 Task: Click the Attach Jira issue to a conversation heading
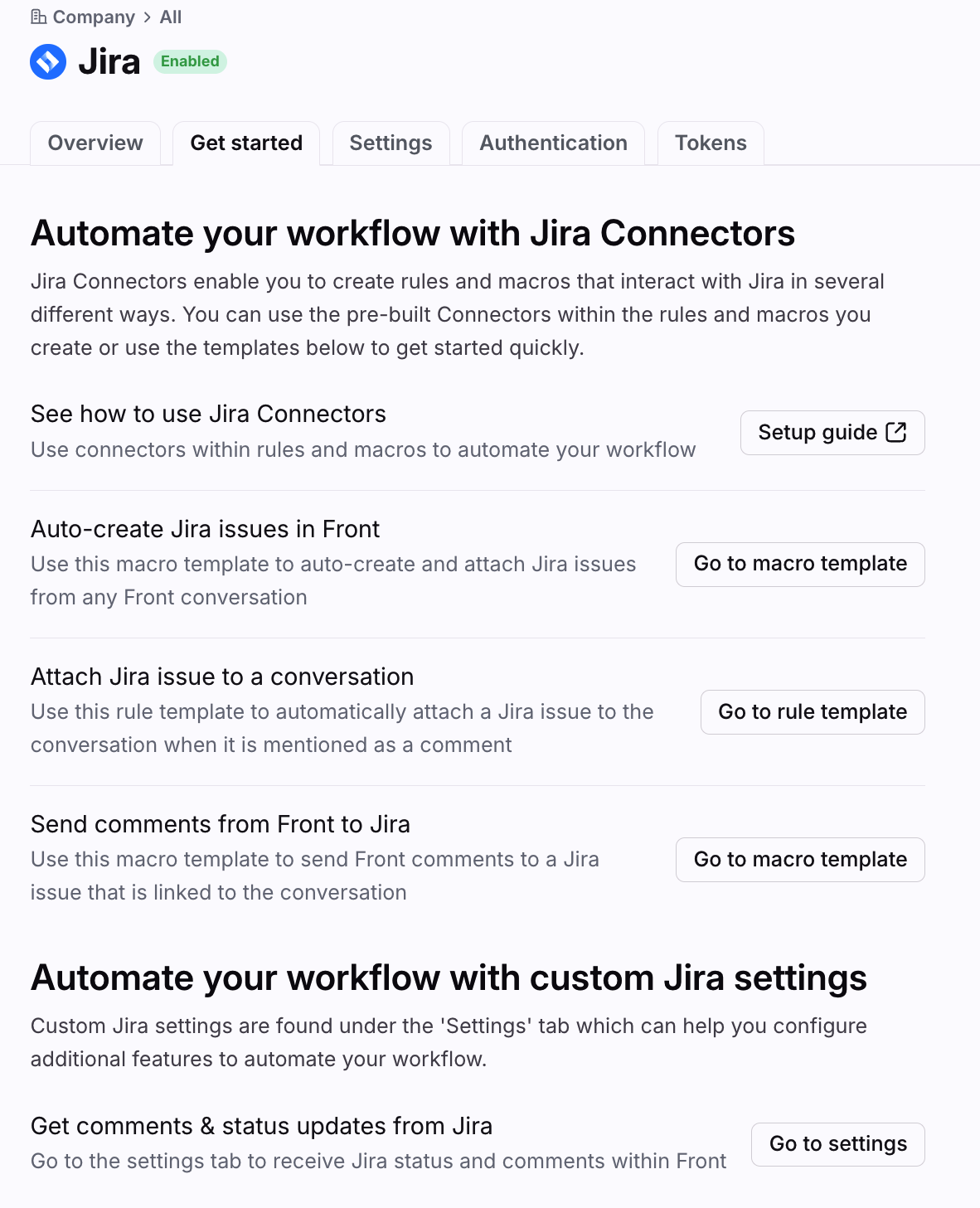pos(222,677)
